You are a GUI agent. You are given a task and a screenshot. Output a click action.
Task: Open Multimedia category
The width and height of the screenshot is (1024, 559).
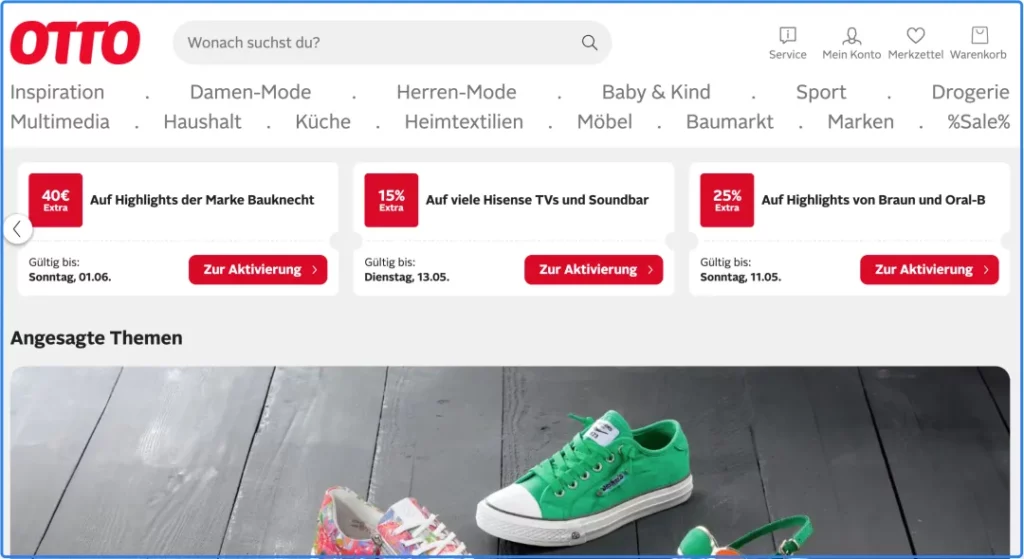point(60,121)
